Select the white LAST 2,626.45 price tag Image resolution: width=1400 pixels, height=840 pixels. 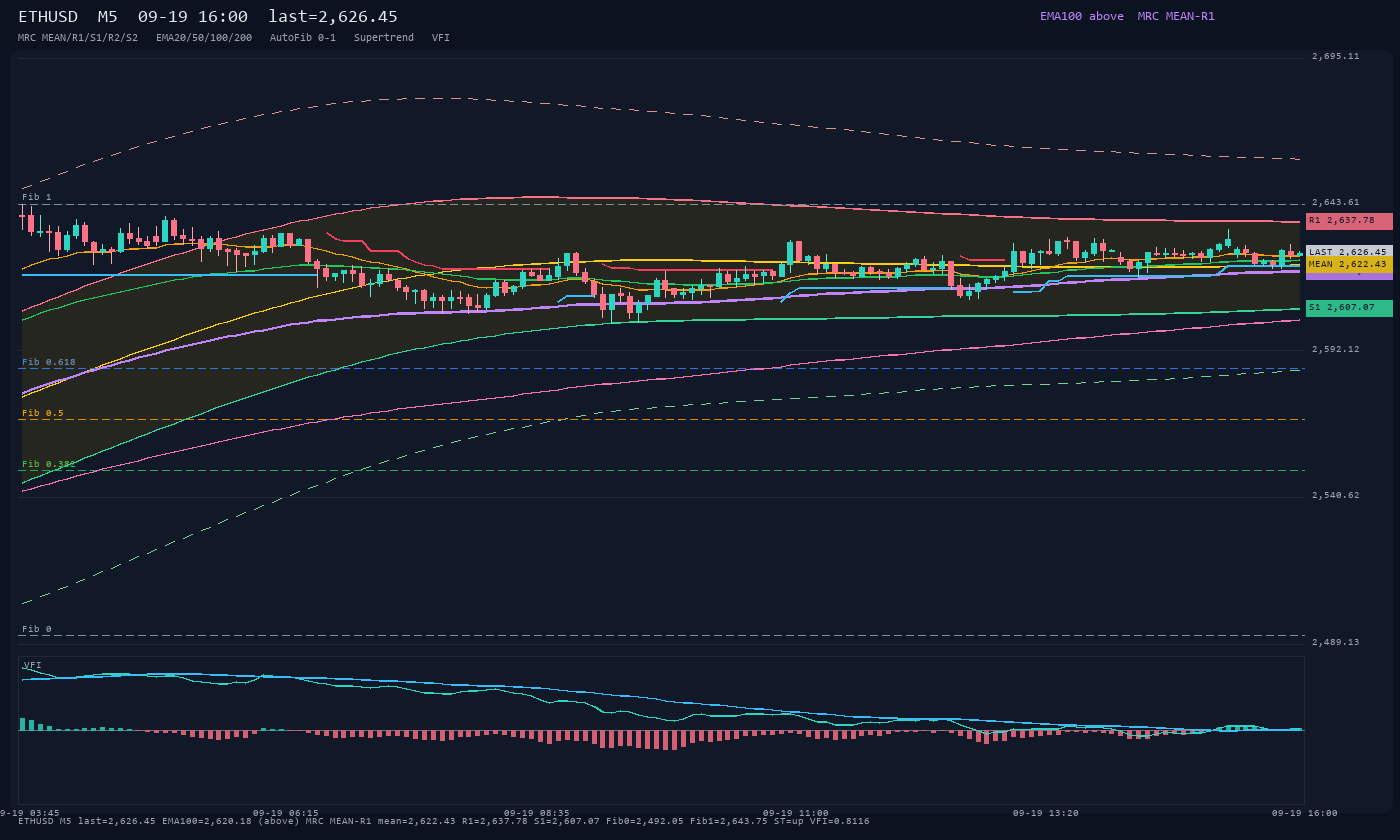click(x=1349, y=252)
